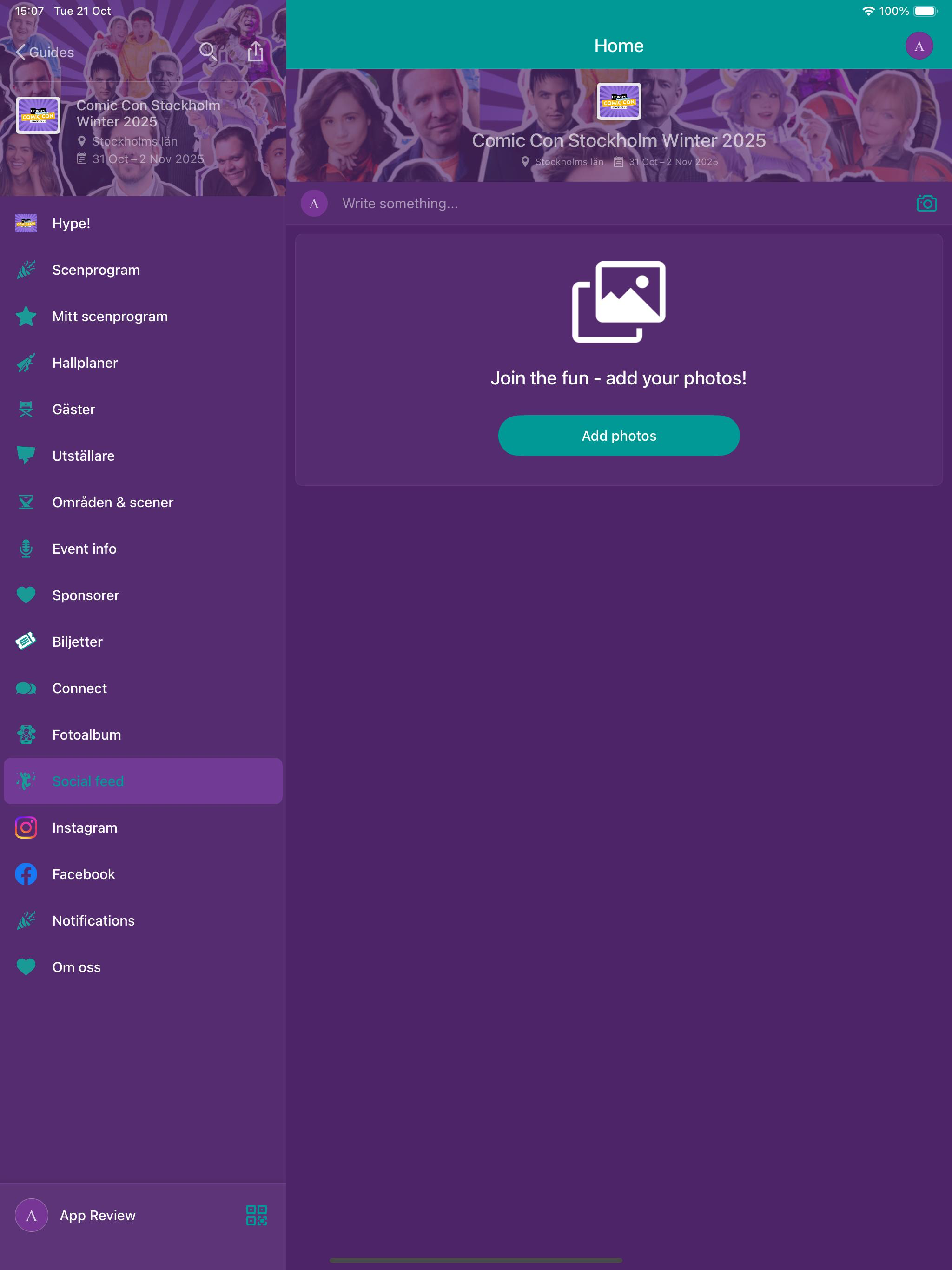This screenshot has width=952, height=1270.
Task: Tap the search magnifier icon in sidebar header
Action: [208, 52]
